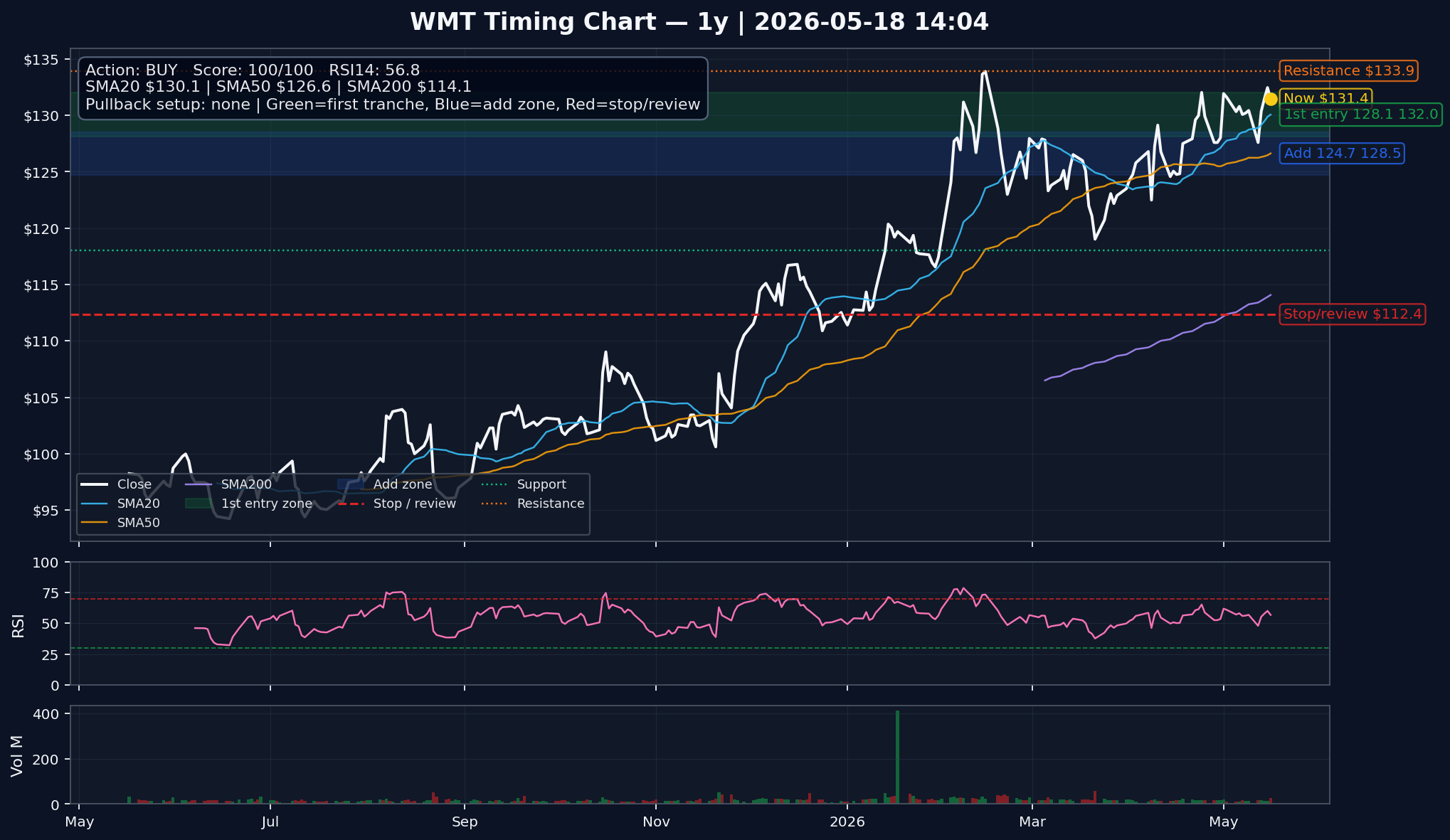Click the blue Add zone legend swatch
This screenshot has height=840, width=1450.
(351, 484)
